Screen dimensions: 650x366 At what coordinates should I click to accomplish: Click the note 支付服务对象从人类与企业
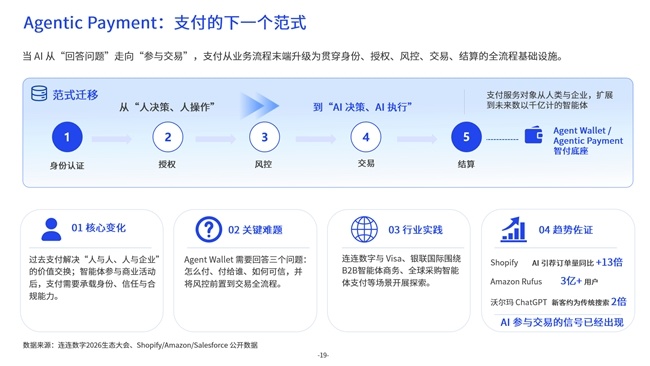coord(549,100)
